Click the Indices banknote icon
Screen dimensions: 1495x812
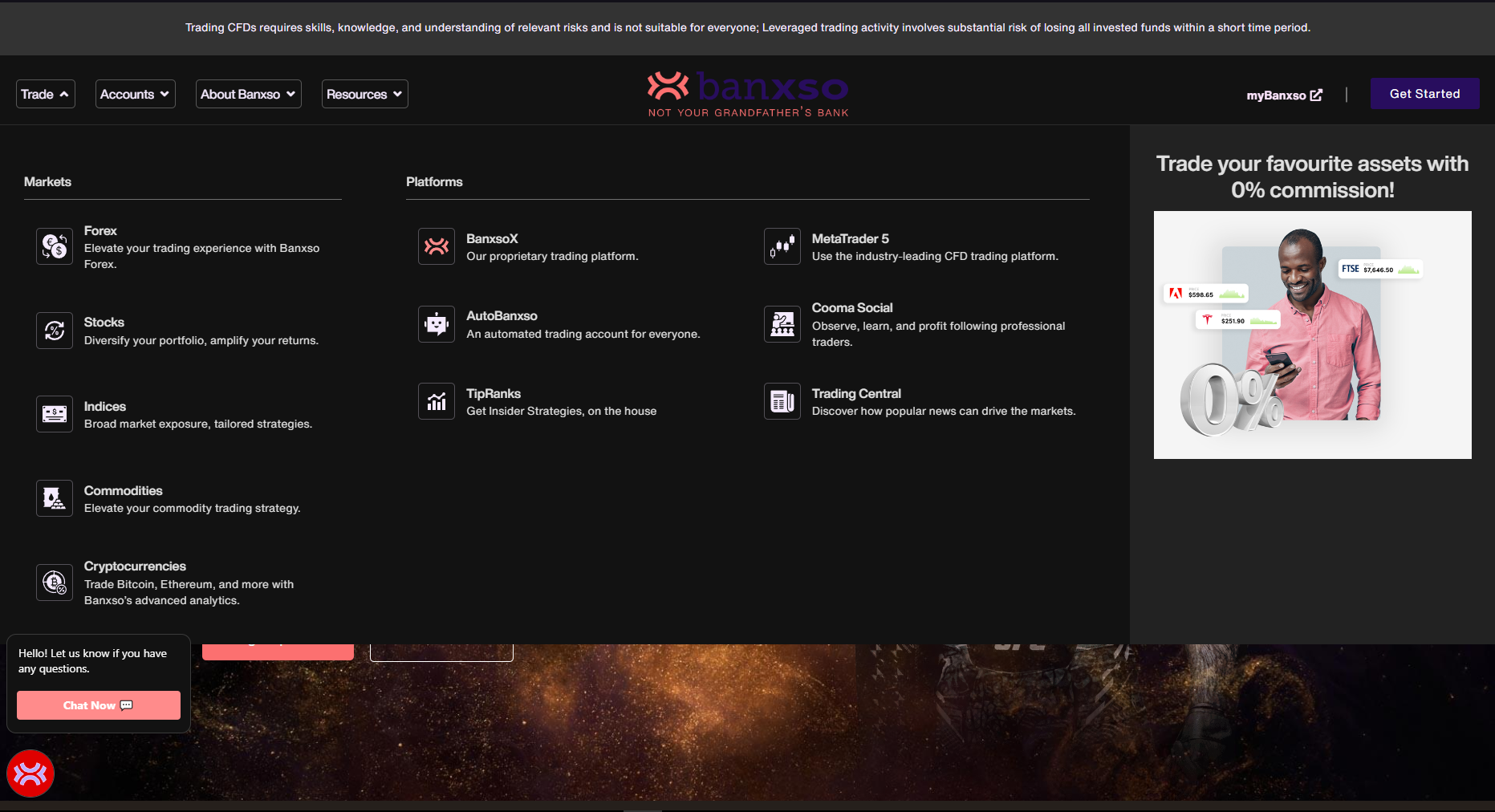[x=55, y=414]
